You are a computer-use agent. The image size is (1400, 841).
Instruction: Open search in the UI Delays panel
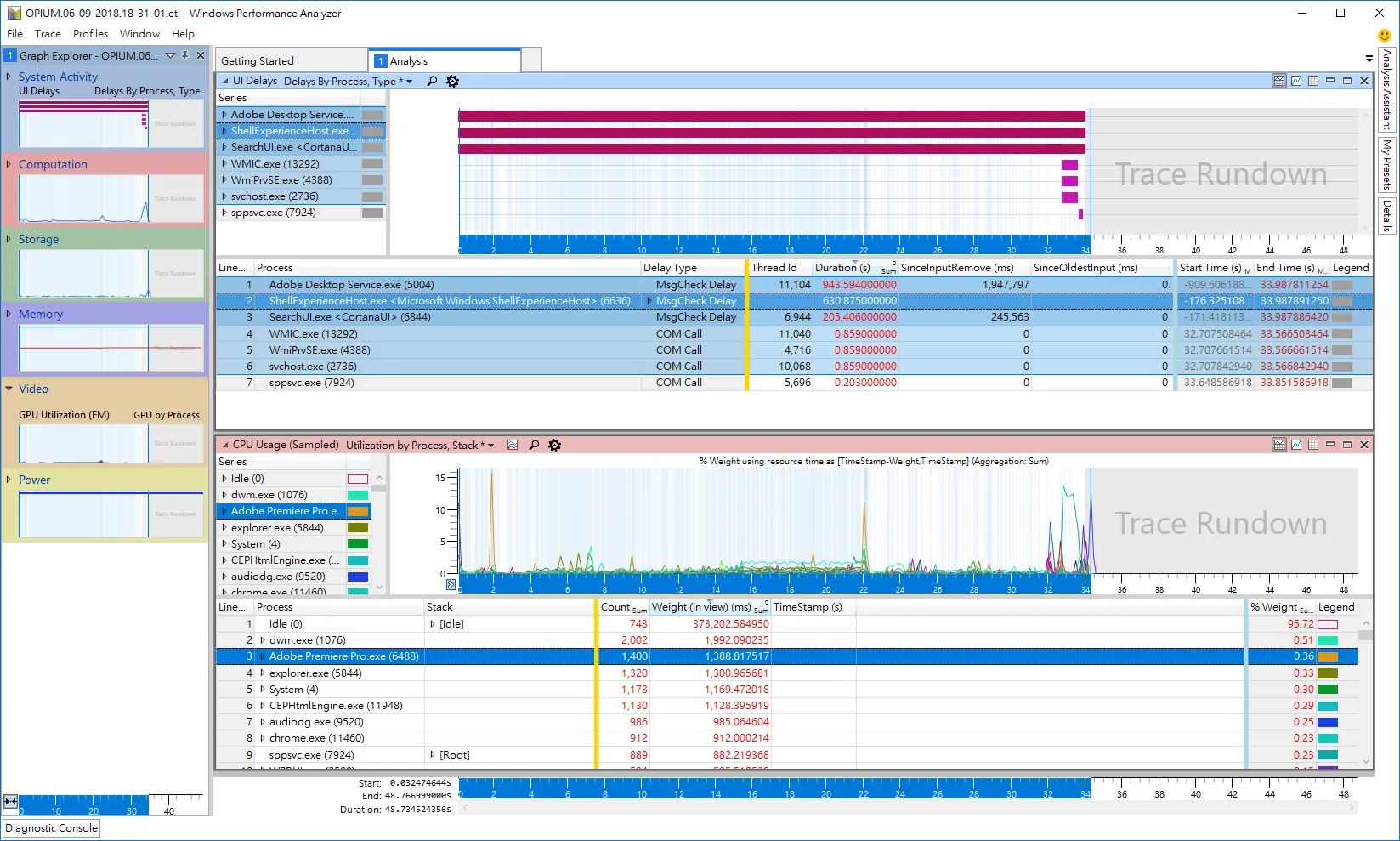[432, 82]
